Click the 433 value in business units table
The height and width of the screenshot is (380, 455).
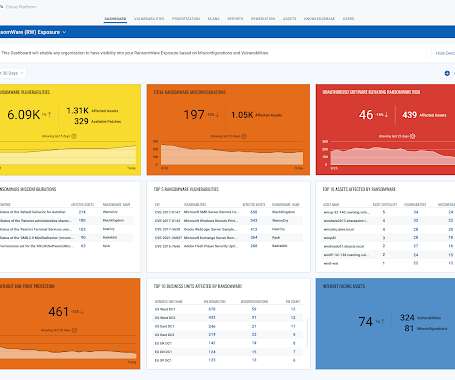(x=212, y=318)
